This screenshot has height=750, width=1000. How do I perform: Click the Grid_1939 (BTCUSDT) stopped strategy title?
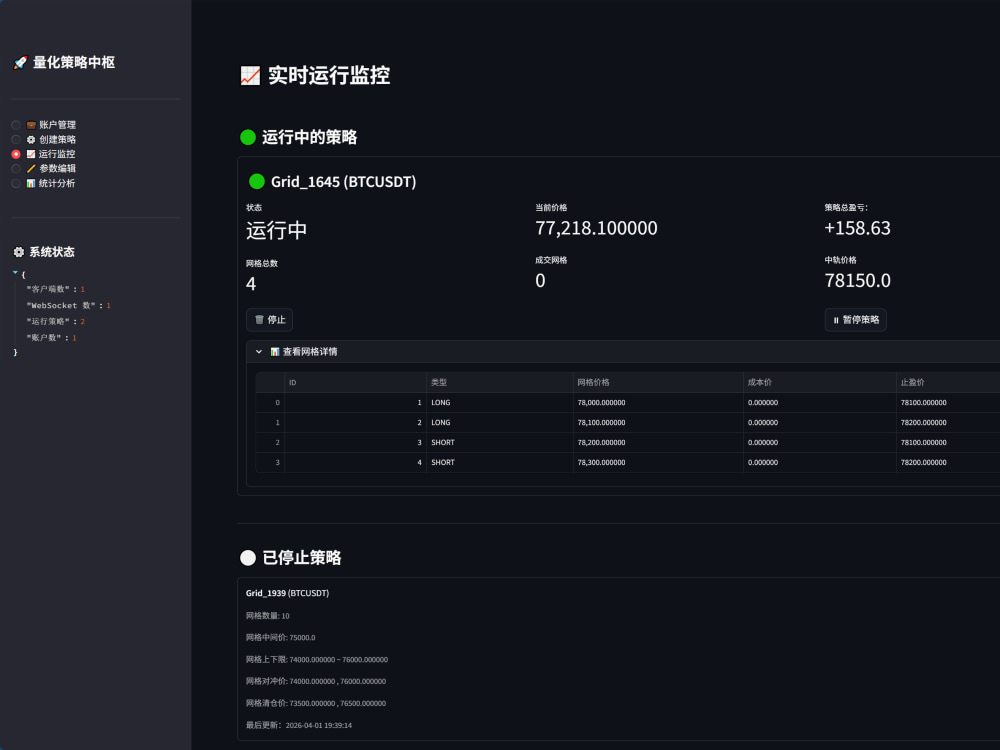288,593
